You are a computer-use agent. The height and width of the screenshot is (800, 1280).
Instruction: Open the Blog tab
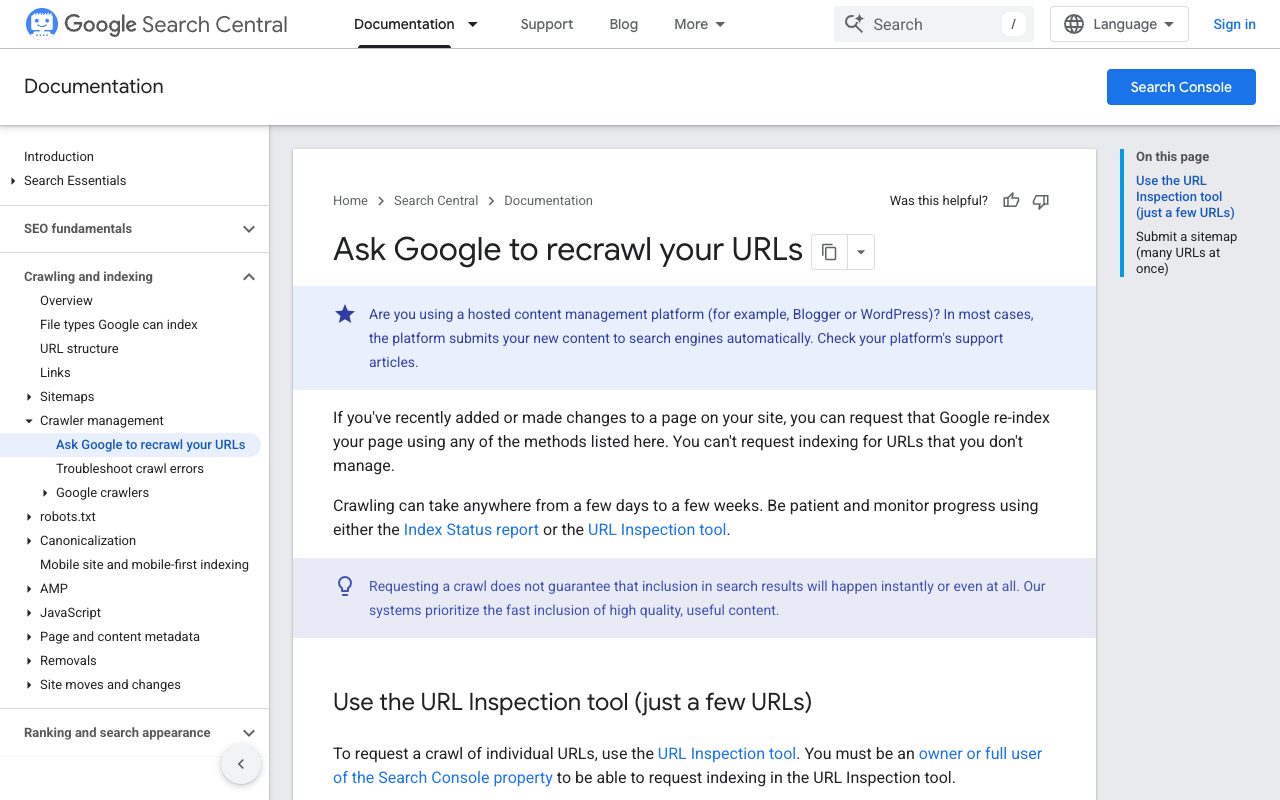coord(624,24)
